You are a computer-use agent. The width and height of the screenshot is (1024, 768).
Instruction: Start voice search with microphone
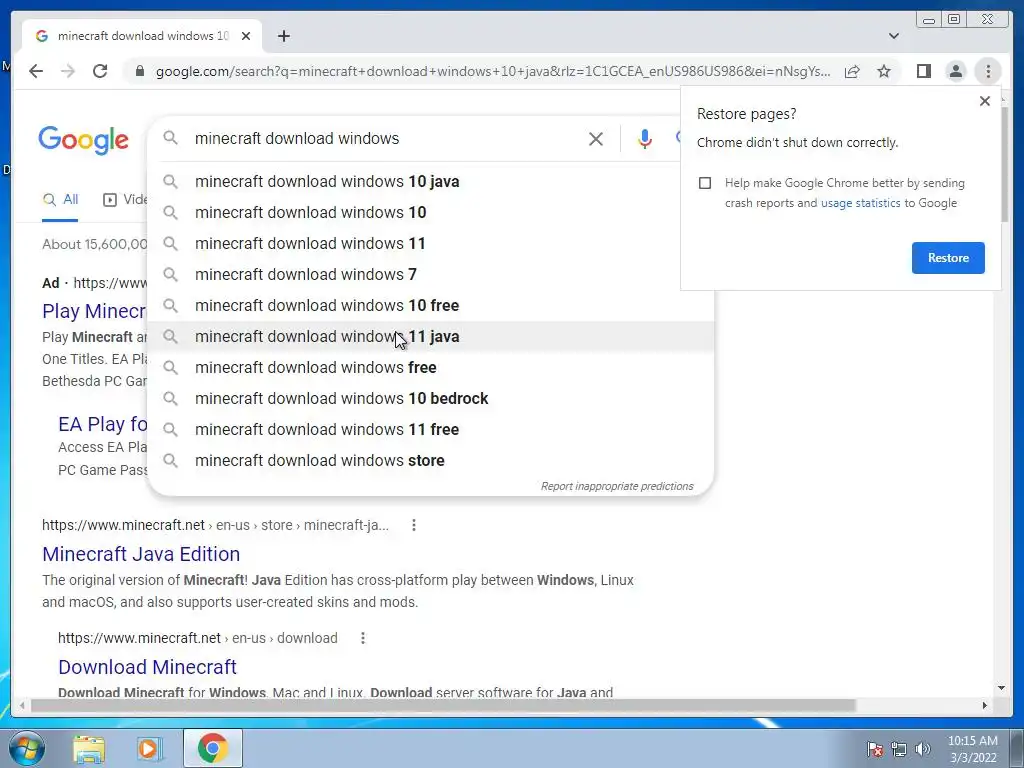[x=645, y=138]
